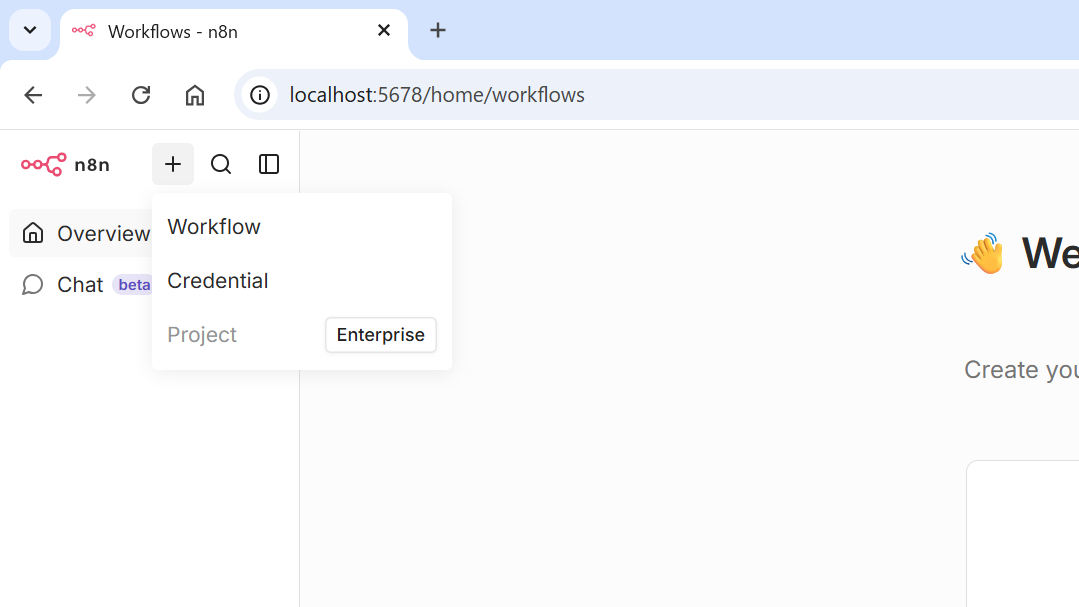1079x607 pixels.
Task: Click the Overview home icon in sidebar
Action: [x=33, y=233]
